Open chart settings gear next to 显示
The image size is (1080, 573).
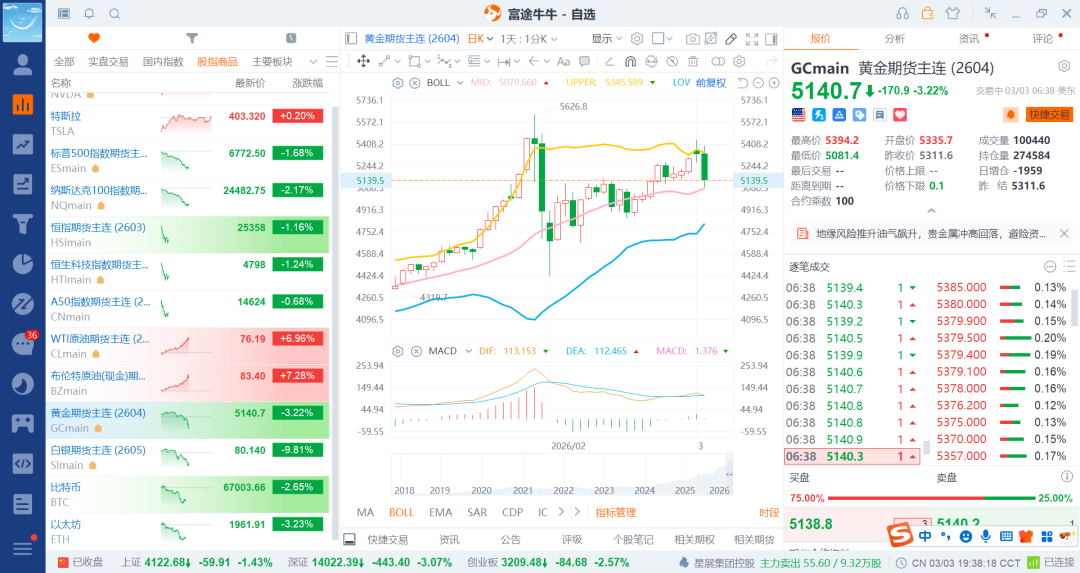coord(637,39)
